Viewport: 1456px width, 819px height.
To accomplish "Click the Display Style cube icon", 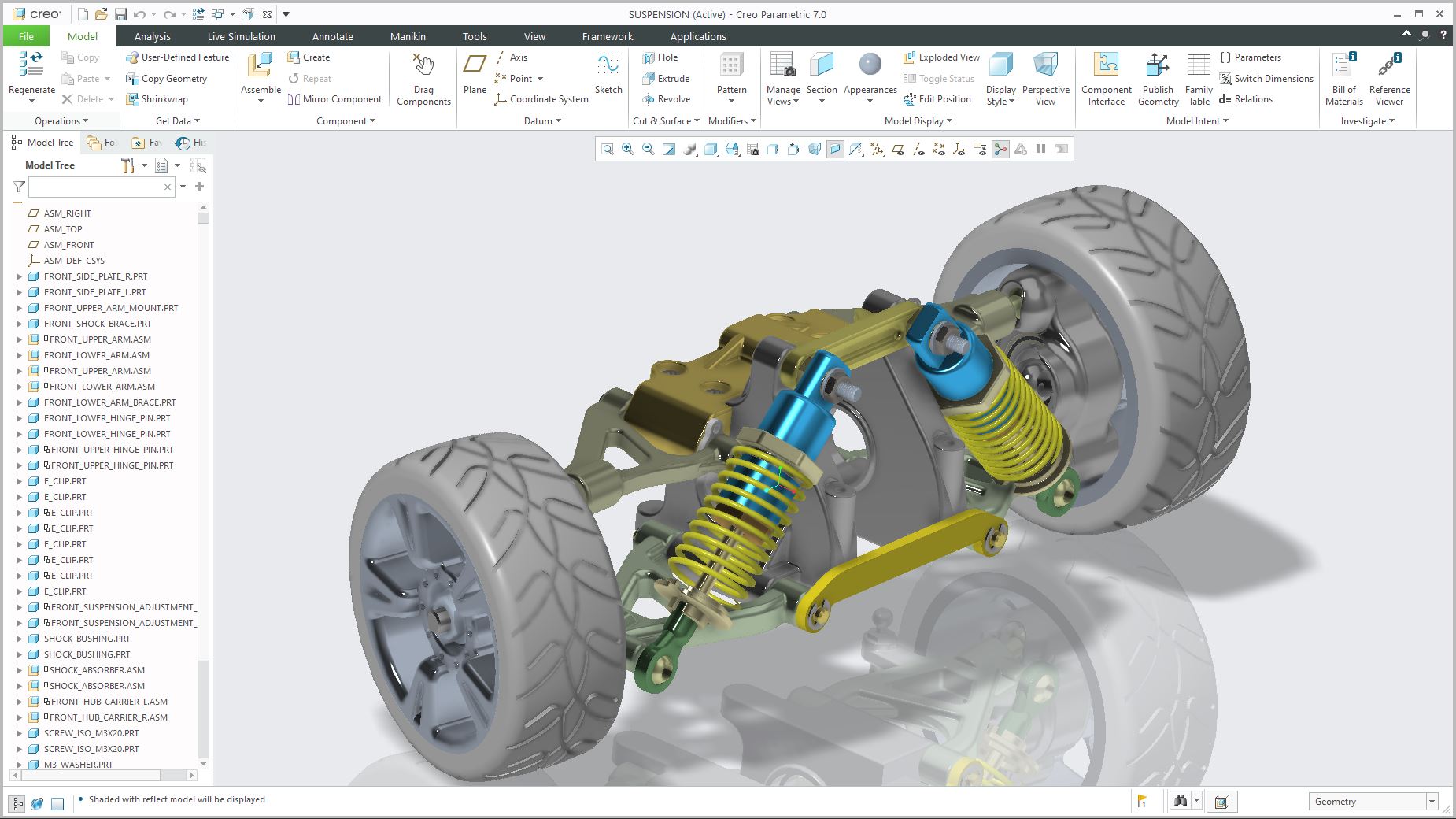I will pos(1001,64).
